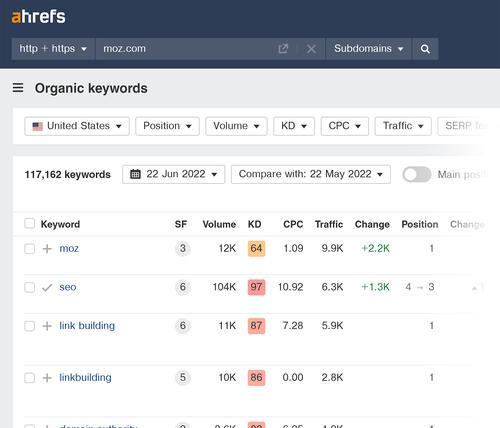This screenshot has width=500, height=428.
Task: Click the +1.3K traffic change value
Action: [x=375, y=287]
